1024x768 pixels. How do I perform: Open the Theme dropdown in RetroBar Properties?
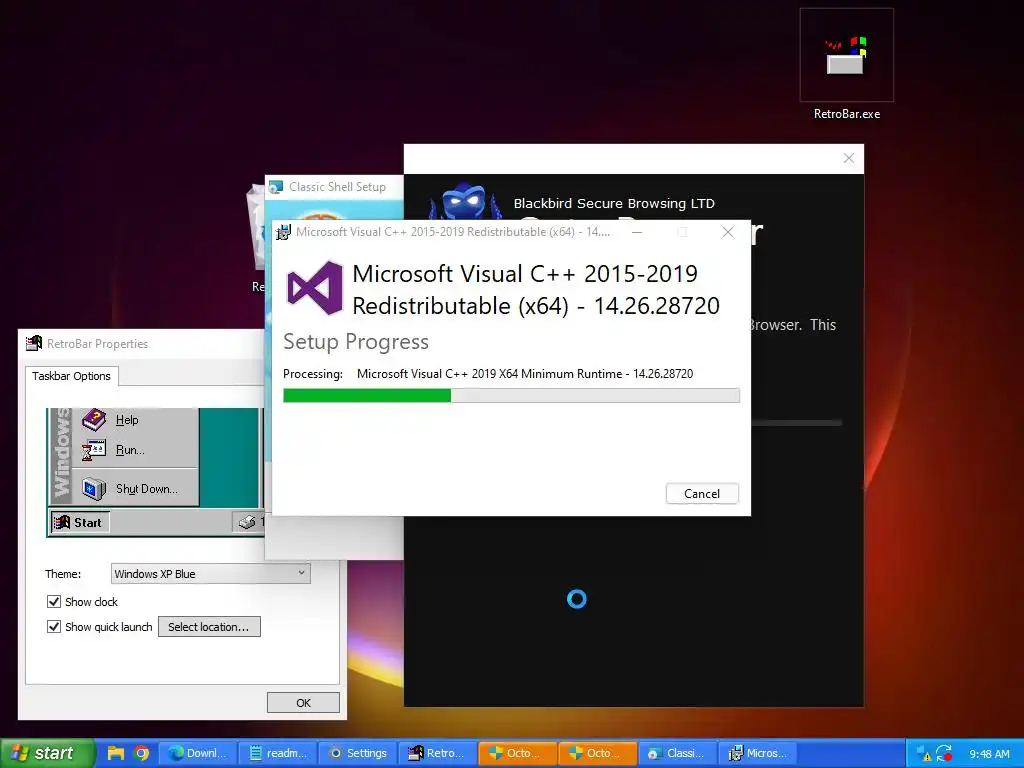(210, 573)
